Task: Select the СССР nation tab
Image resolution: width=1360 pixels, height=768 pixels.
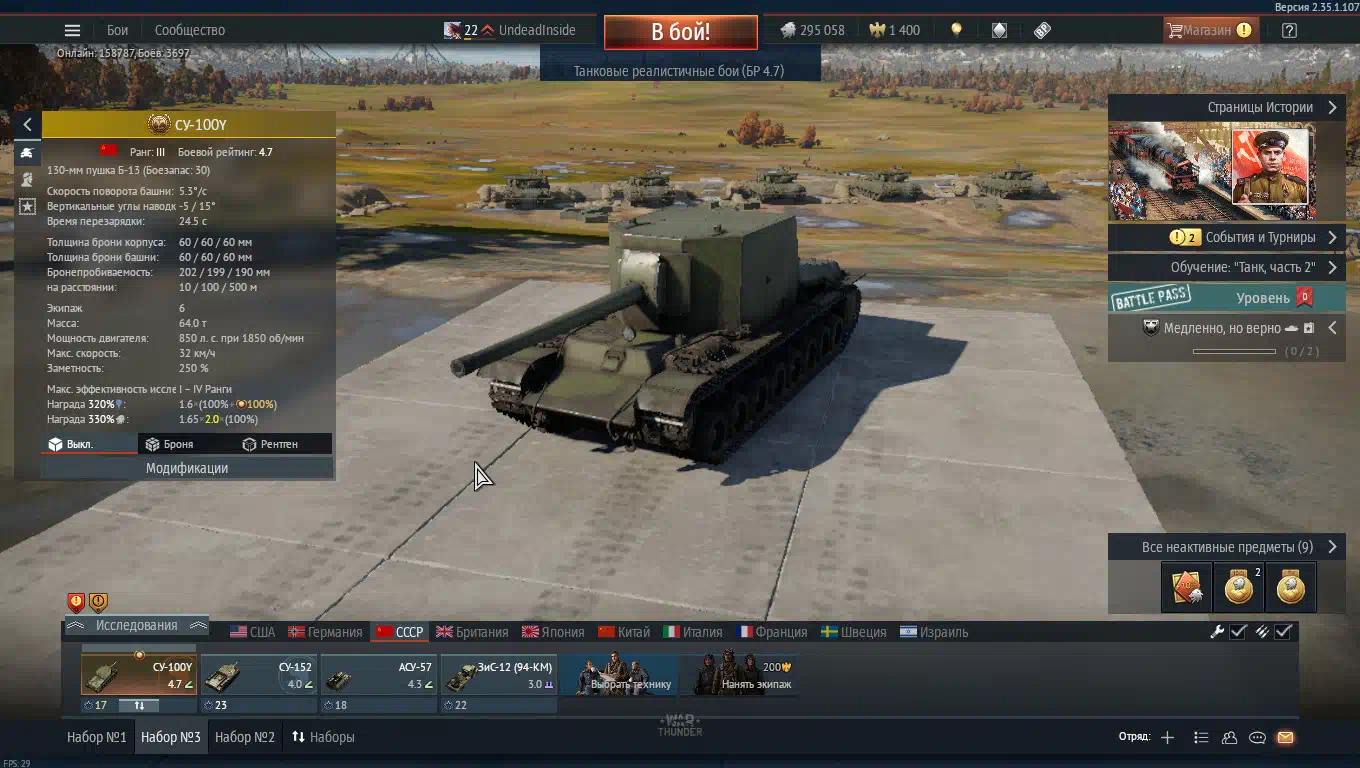Action: click(400, 632)
